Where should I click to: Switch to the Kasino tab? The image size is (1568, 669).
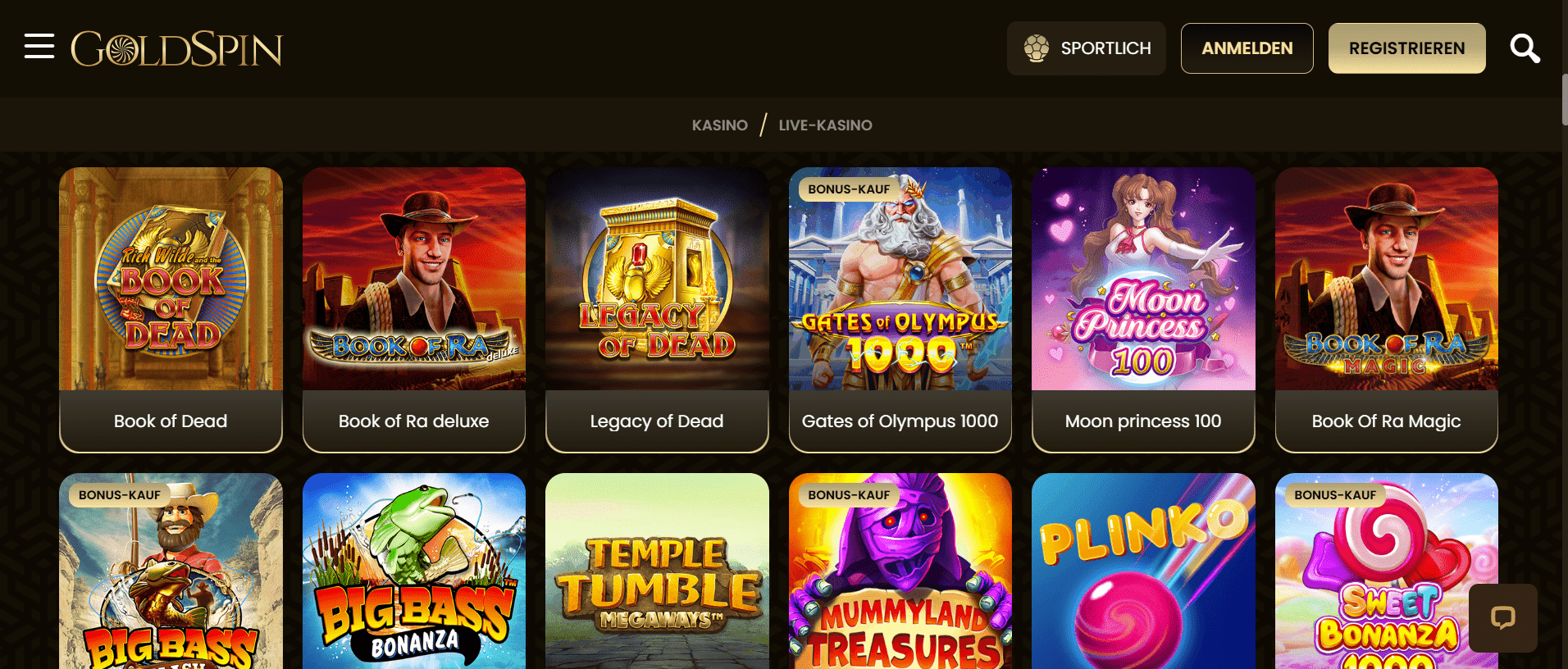(719, 125)
